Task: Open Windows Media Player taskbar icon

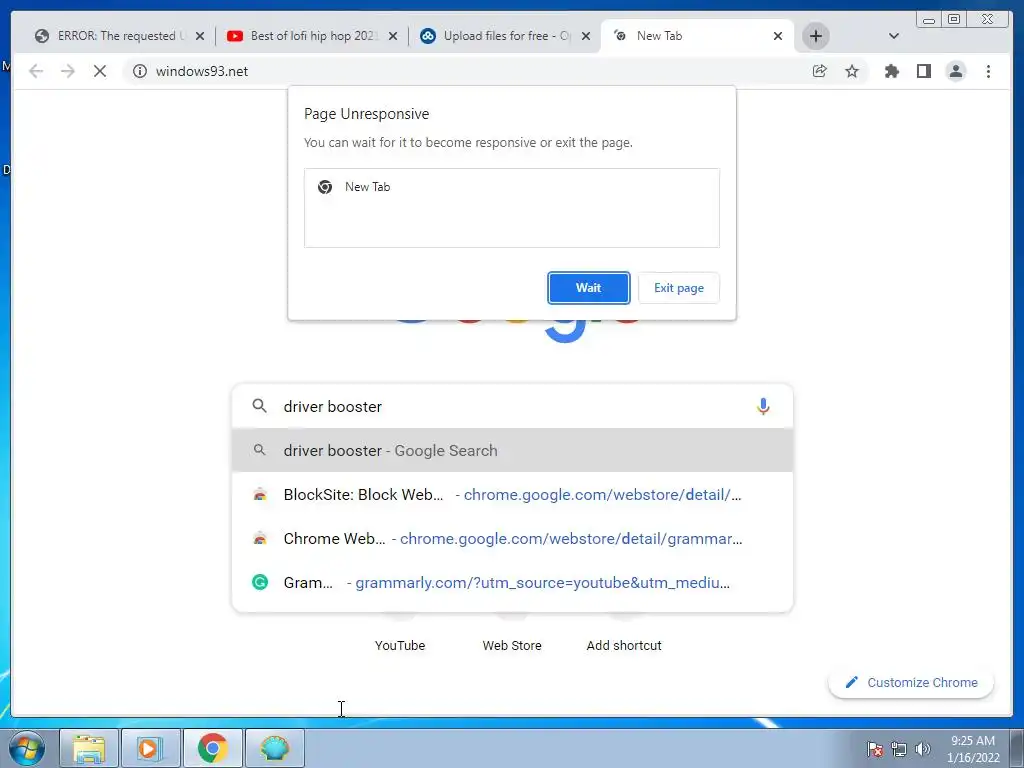Action: [x=150, y=748]
